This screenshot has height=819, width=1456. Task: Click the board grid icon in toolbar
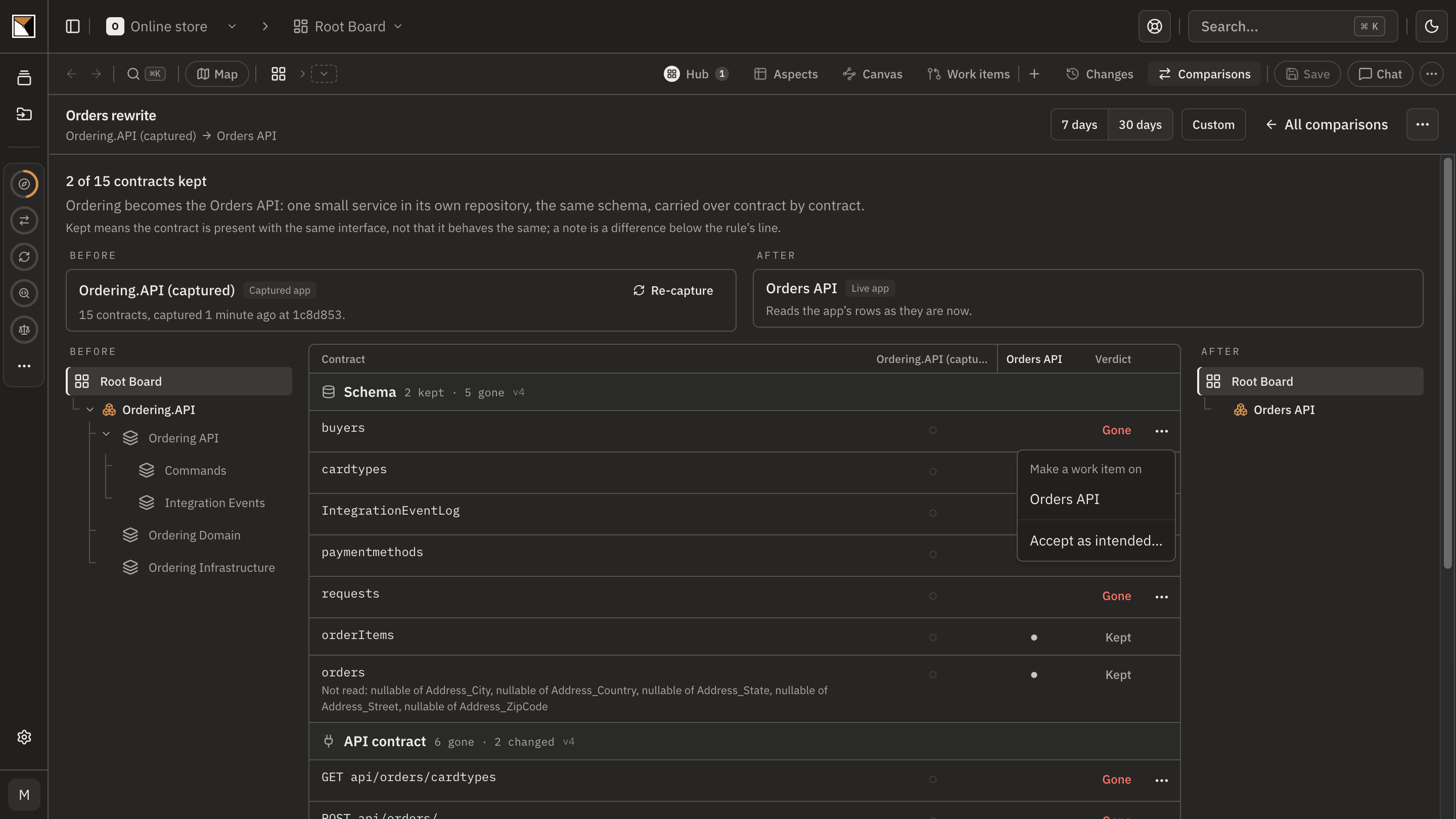[x=278, y=74]
